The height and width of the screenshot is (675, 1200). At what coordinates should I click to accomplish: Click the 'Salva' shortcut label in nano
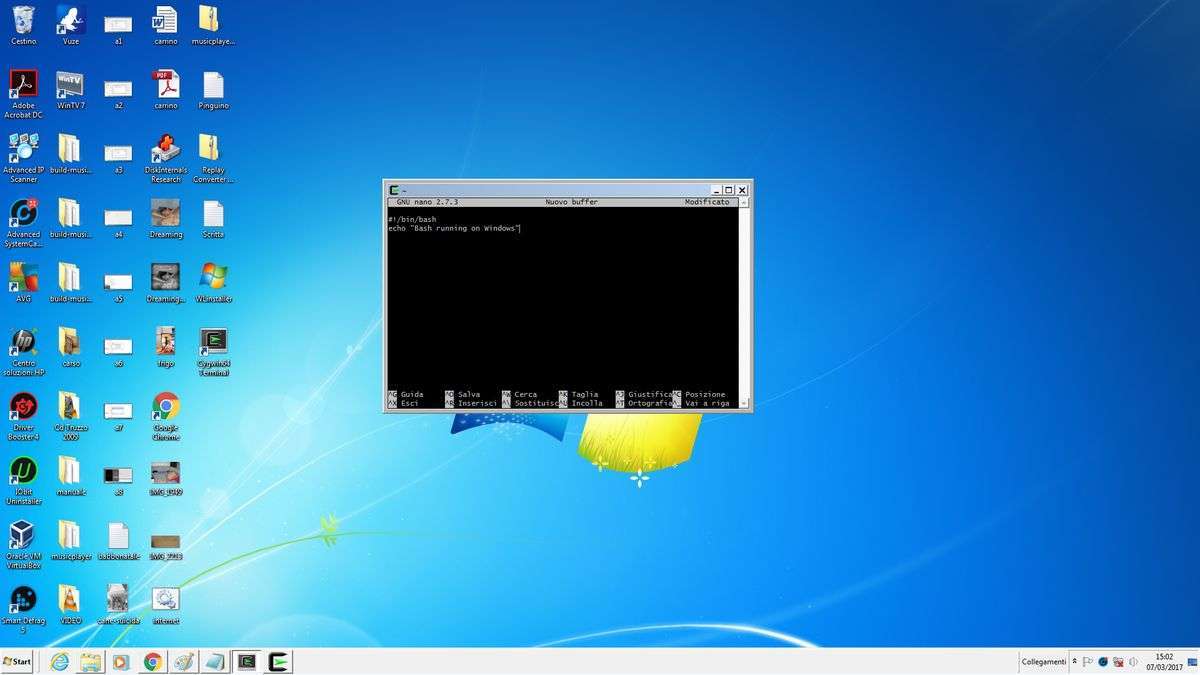tap(468, 394)
